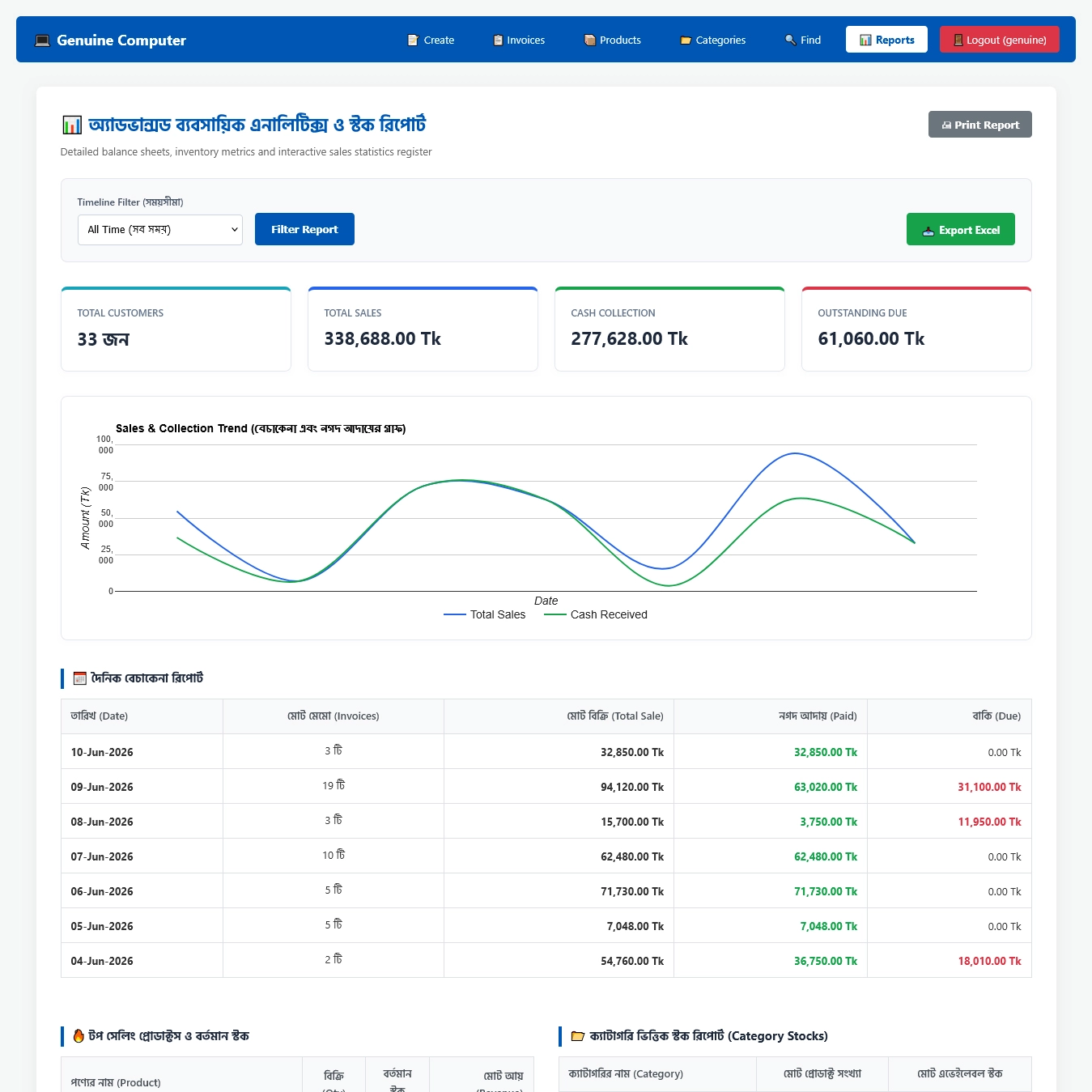Click the তারিখ (Date) column header
Screen dimensions: 1092x1092
coord(142,716)
